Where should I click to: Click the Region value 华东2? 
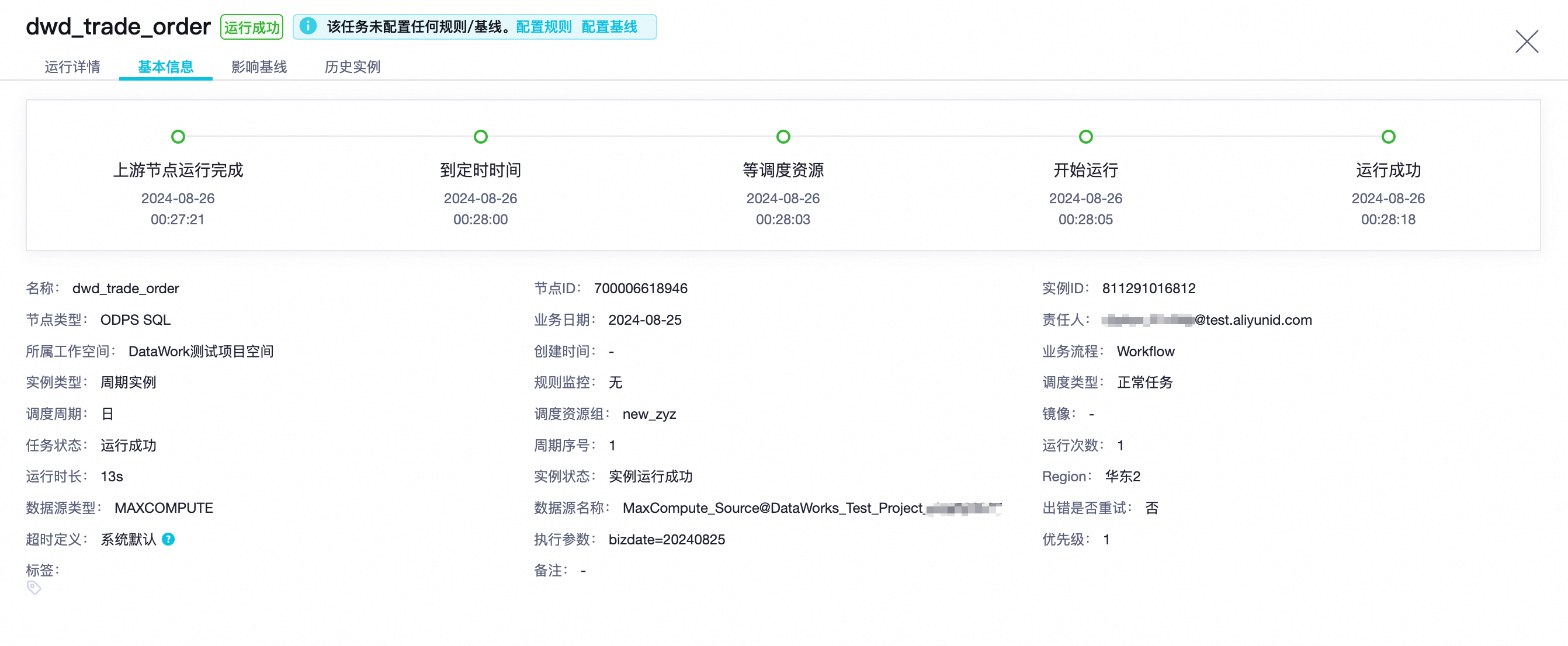click(1122, 476)
